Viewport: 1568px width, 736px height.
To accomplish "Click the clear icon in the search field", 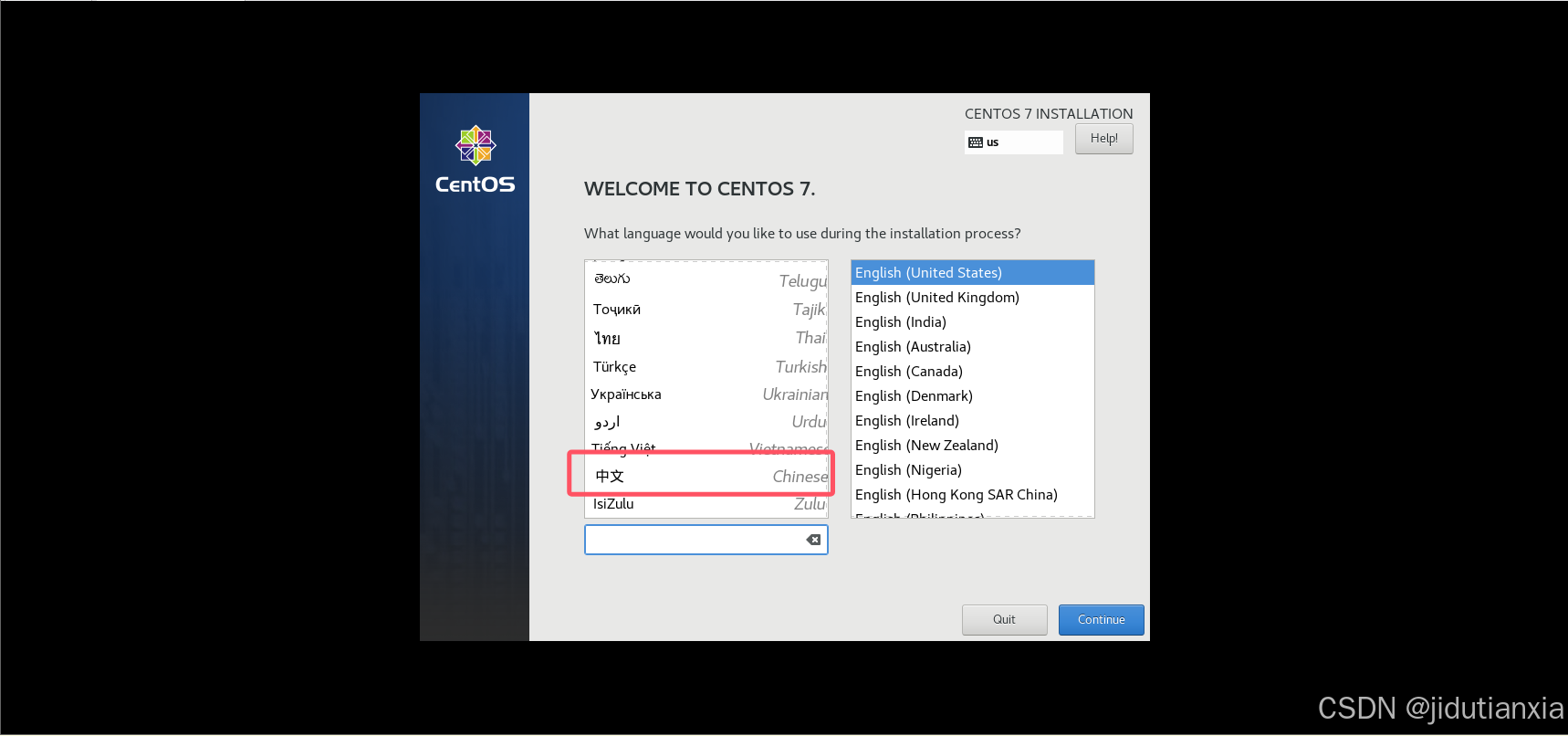I will tap(813, 540).
